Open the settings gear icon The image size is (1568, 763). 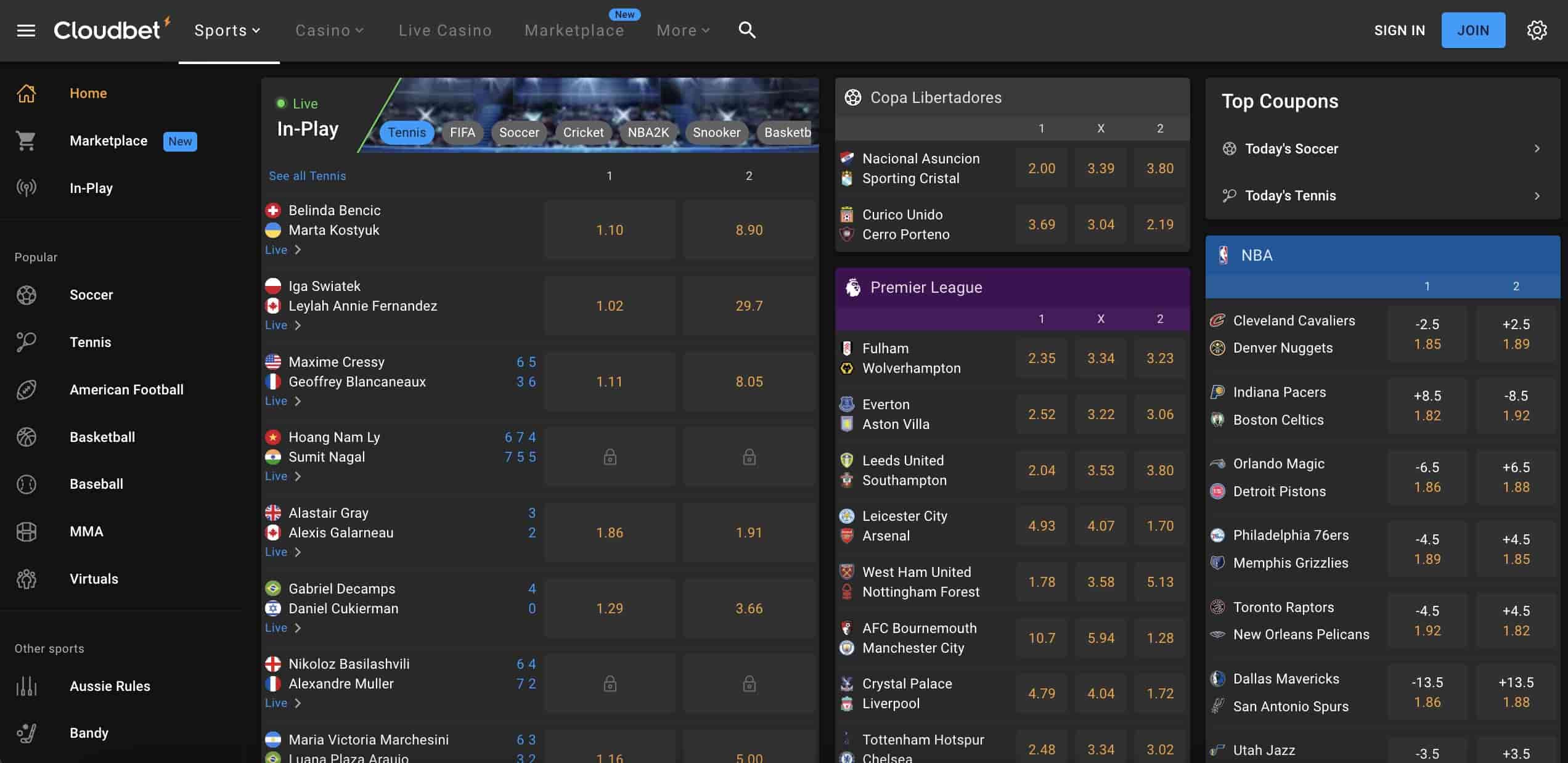[1537, 30]
